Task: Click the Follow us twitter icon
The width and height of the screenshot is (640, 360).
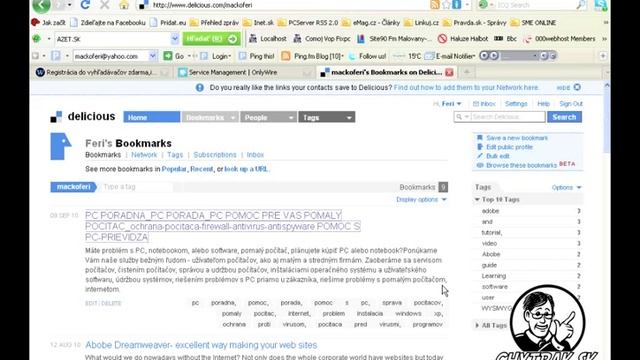Action: [x=352, y=56]
